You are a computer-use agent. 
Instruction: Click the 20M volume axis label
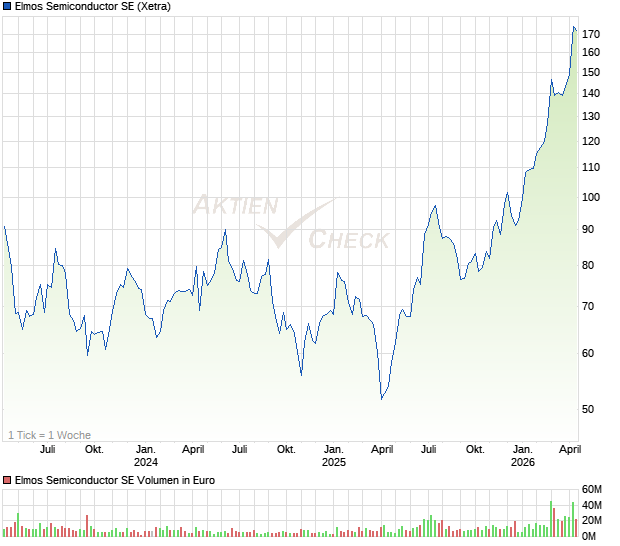click(592, 520)
